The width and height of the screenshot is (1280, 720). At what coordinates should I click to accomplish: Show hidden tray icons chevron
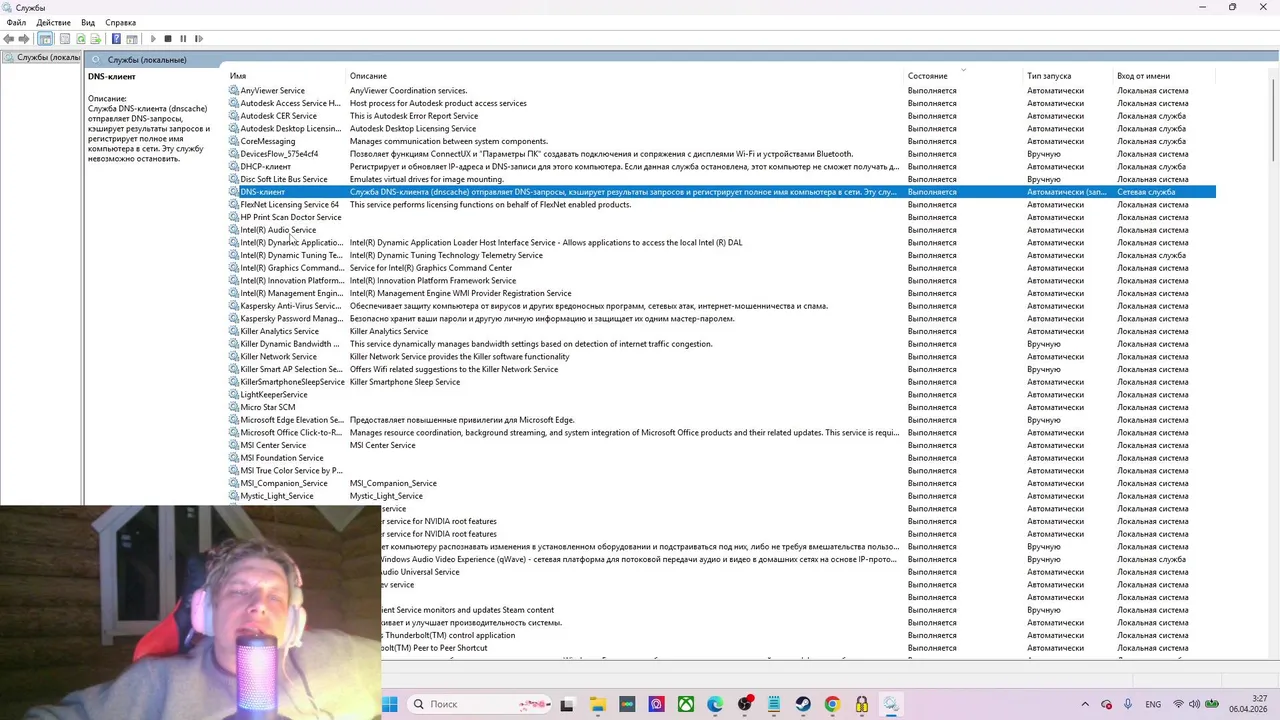(1087, 704)
